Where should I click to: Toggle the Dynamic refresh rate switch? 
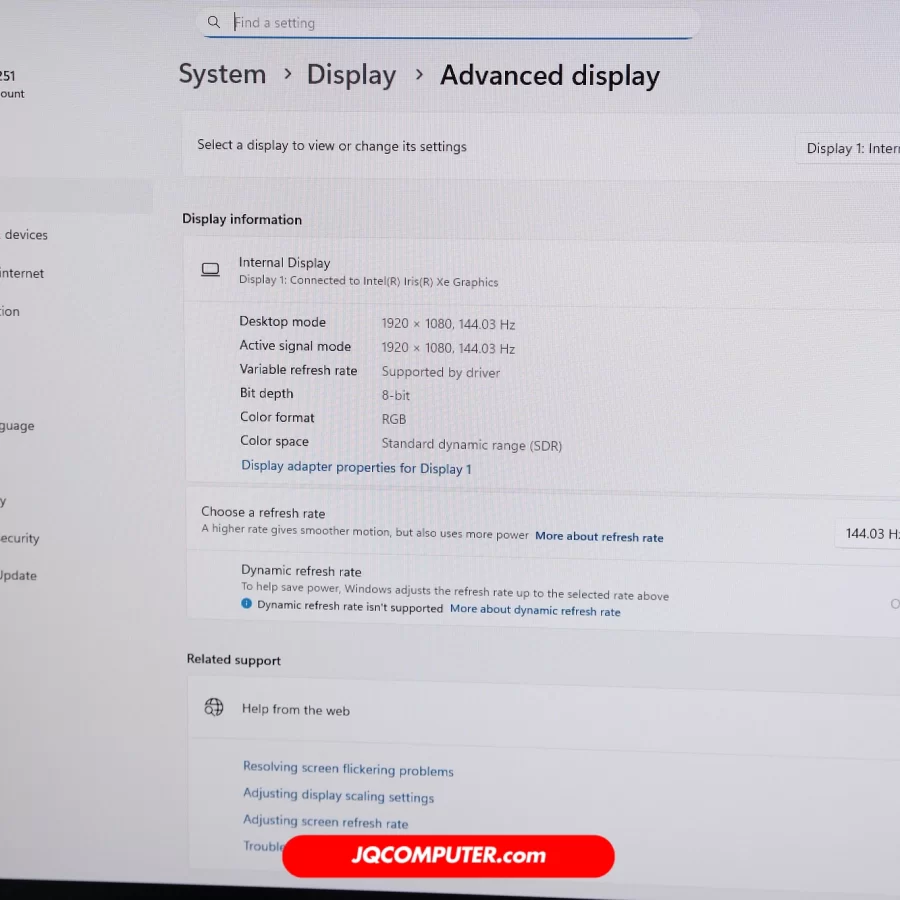click(x=894, y=604)
